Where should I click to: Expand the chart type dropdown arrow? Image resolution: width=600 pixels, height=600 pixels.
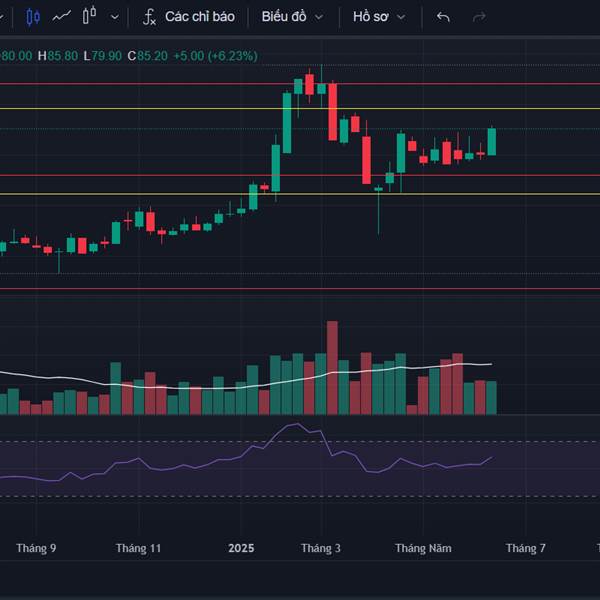click(114, 17)
